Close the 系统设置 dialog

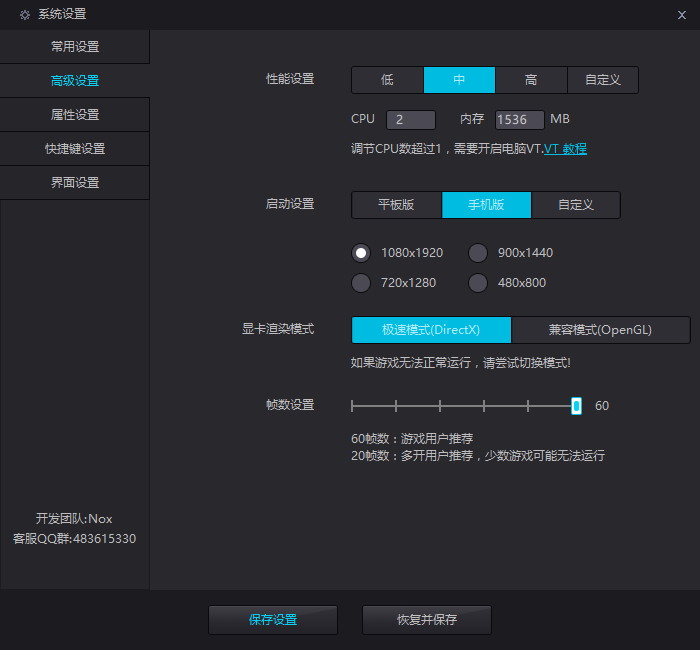tap(681, 15)
